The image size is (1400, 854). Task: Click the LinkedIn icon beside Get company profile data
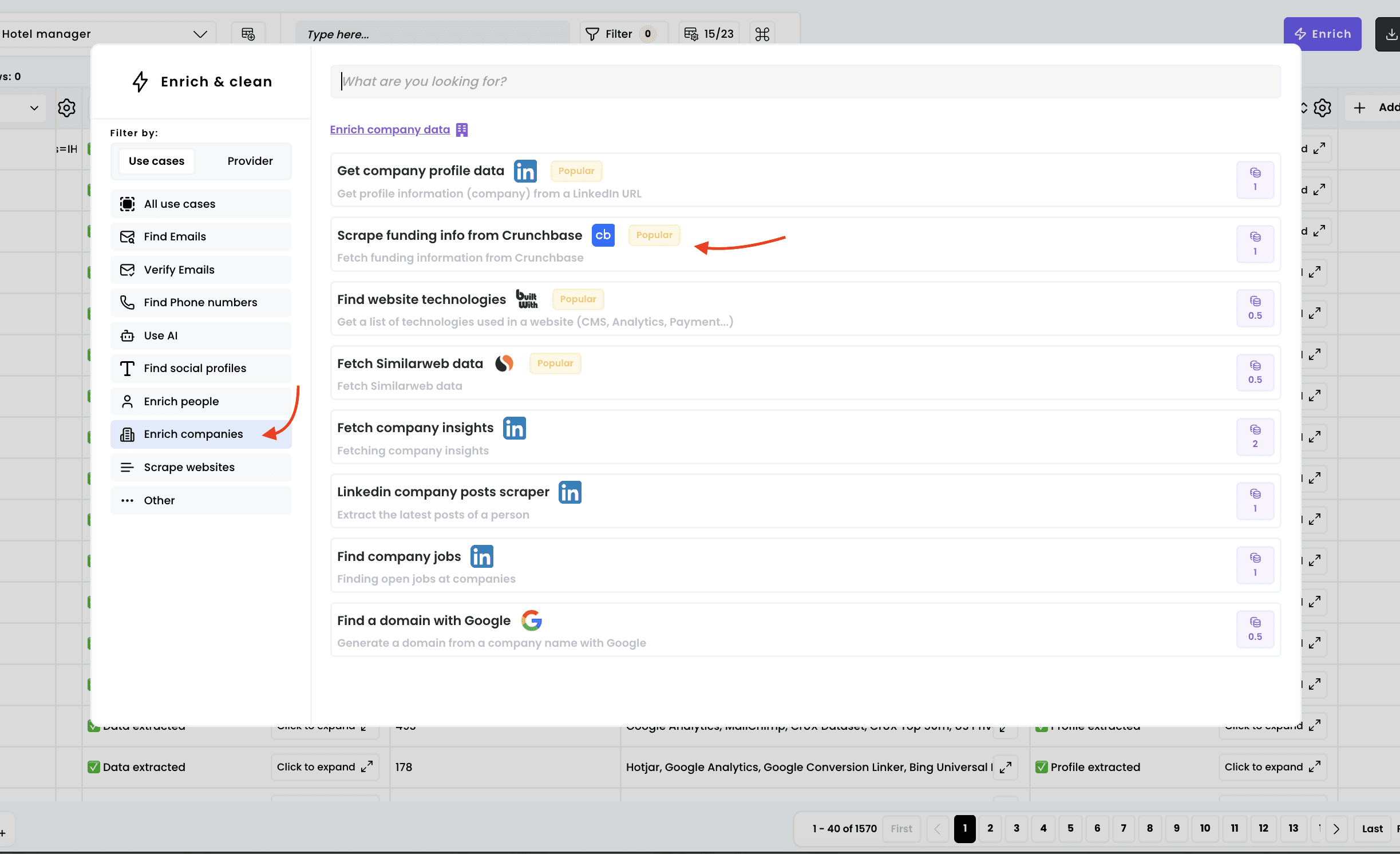[525, 171]
